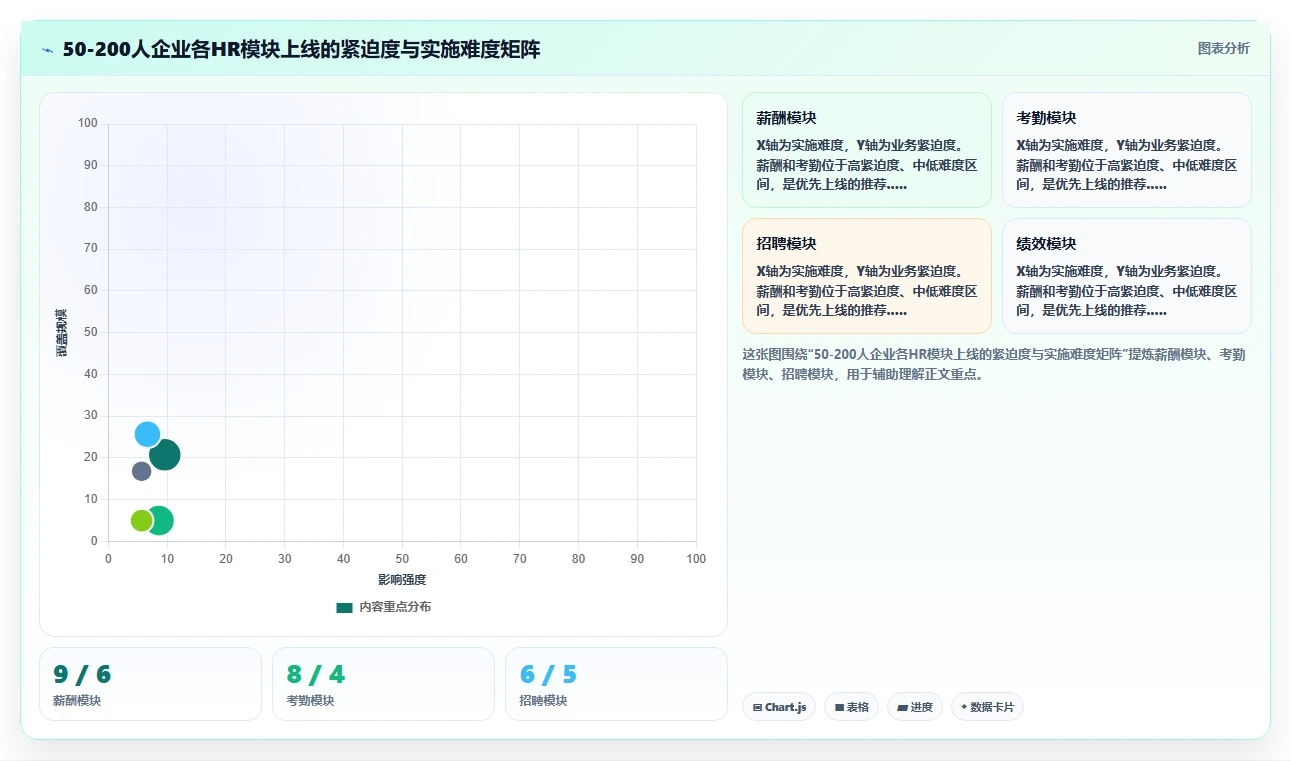Open the 薪酬模块 info card
The width and height of the screenshot is (1291, 761).
[866, 150]
